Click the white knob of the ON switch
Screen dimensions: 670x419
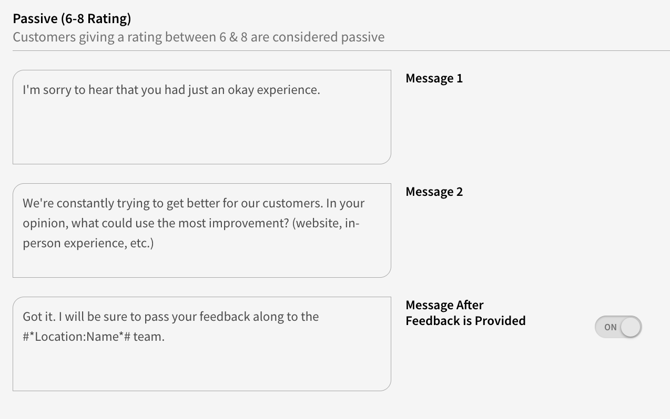tap(629, 327)
